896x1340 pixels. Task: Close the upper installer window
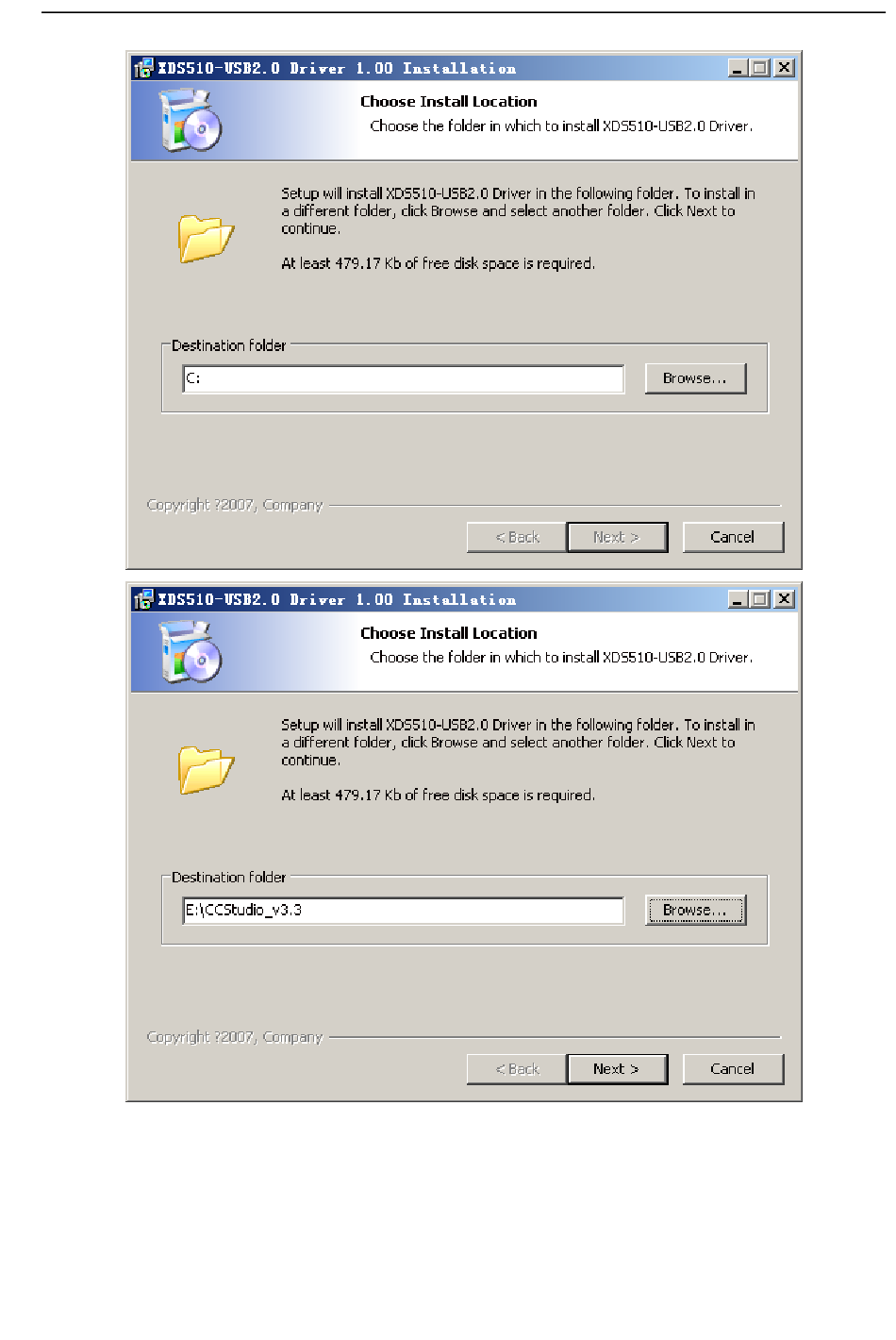pyautogui.click(x=784, y=68)
